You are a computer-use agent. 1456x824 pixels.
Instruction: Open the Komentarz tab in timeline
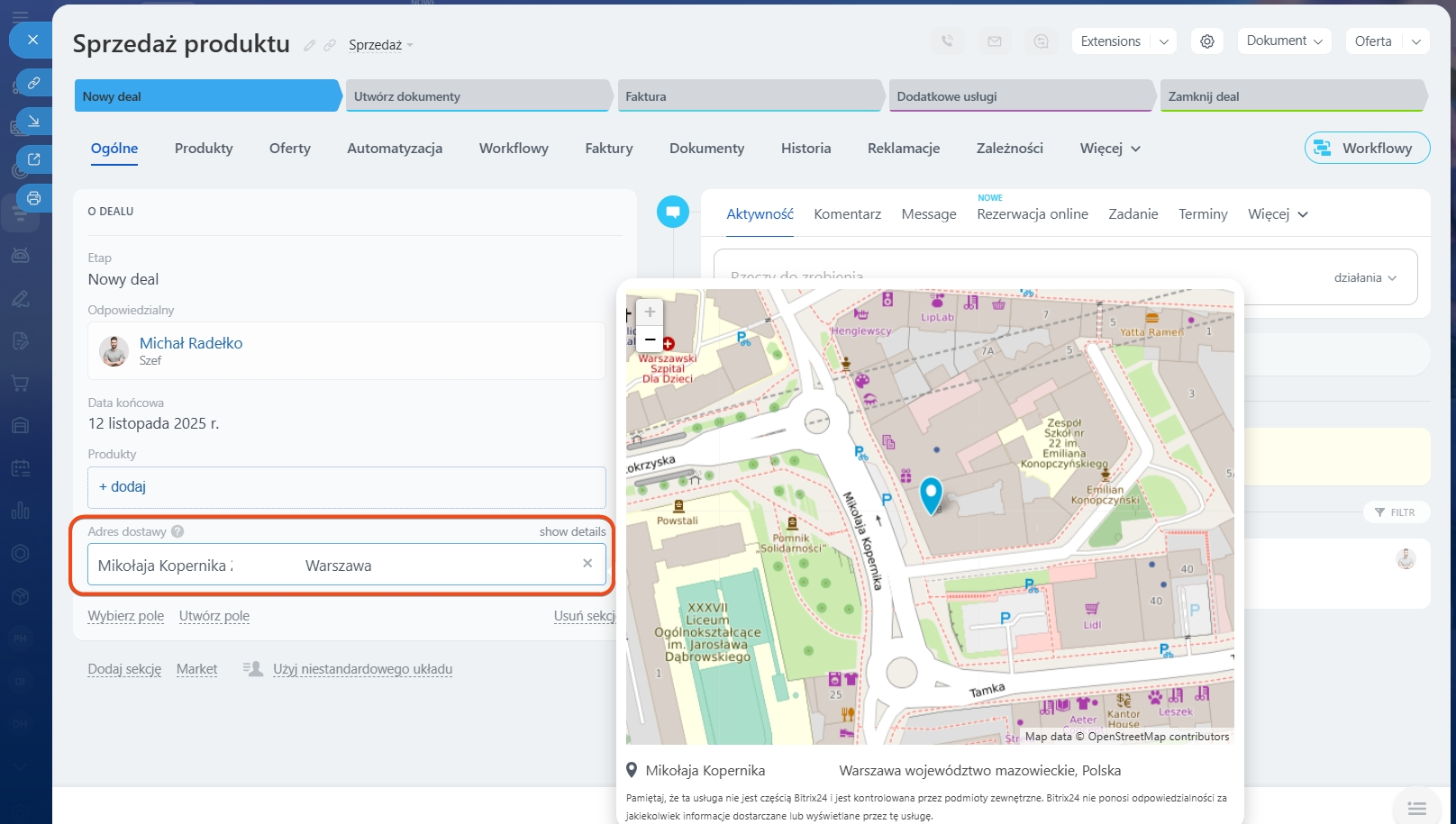tap(847, 214)
